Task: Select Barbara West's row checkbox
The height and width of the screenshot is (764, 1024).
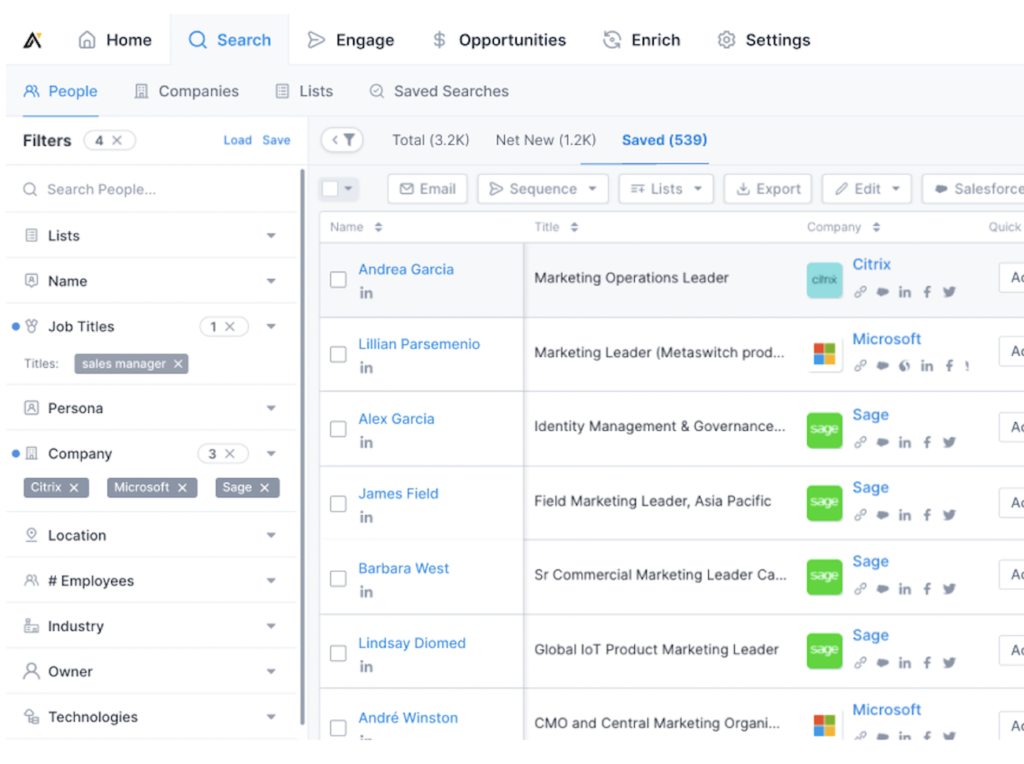Action: 338,579
